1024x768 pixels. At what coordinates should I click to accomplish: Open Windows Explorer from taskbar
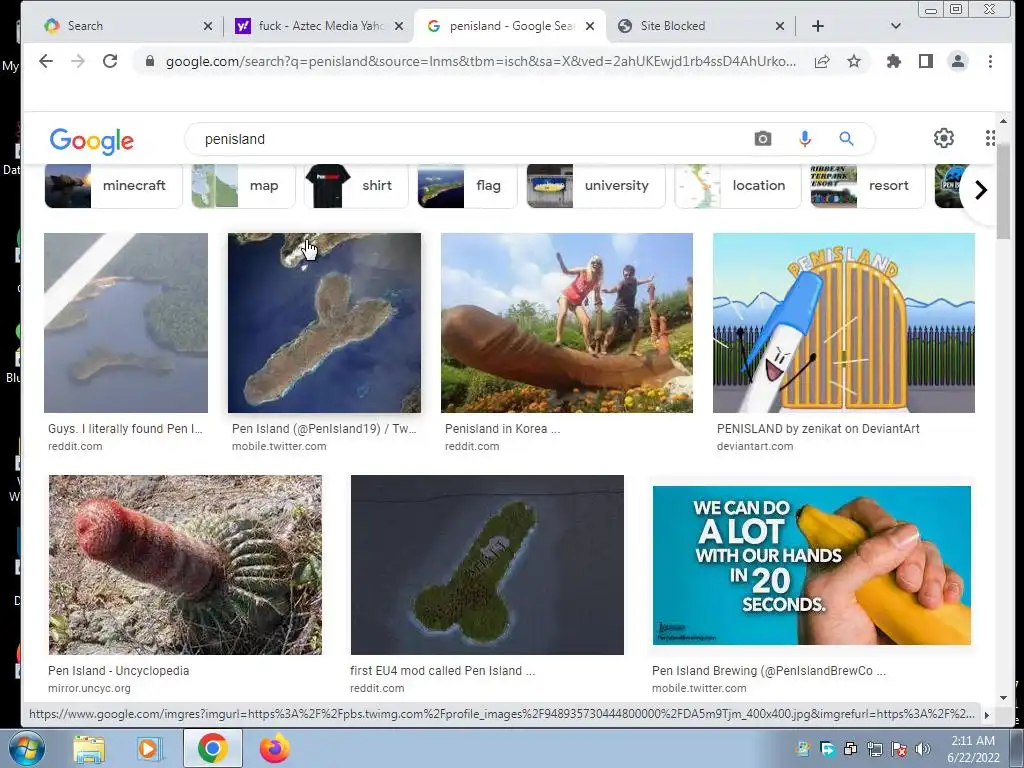[x=89, y=749]
